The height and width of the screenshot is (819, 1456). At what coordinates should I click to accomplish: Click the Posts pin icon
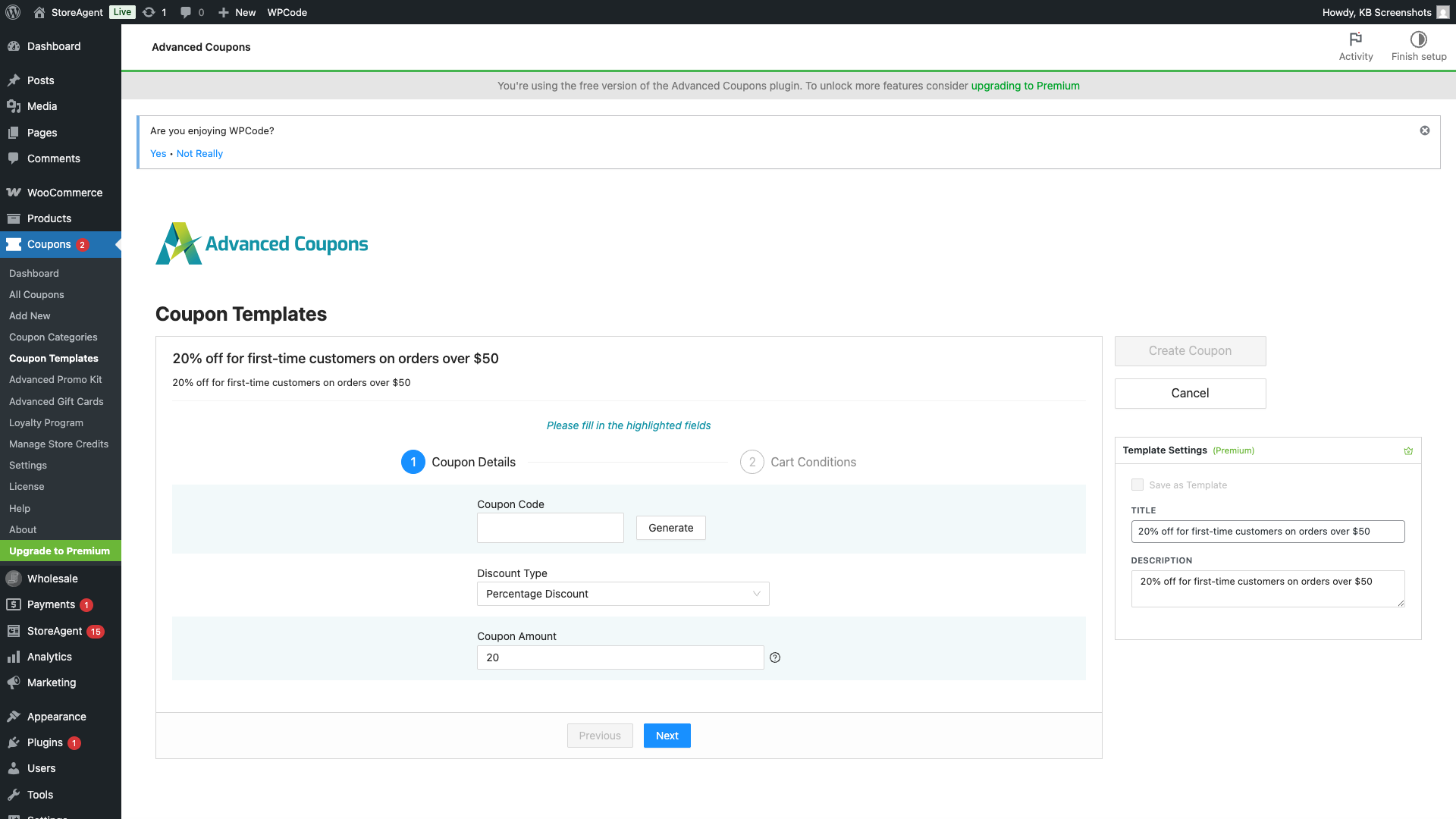pyautogui.click(x=14, y=80)
